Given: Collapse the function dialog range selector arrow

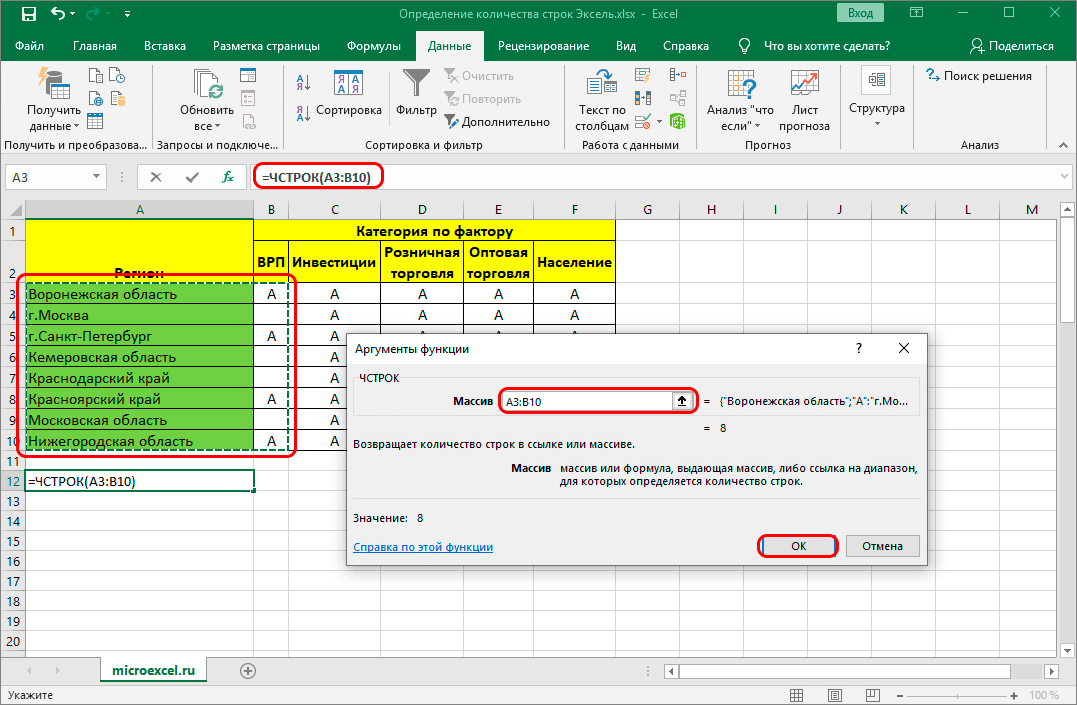Looking at the screenshot, I should (683, 401).
